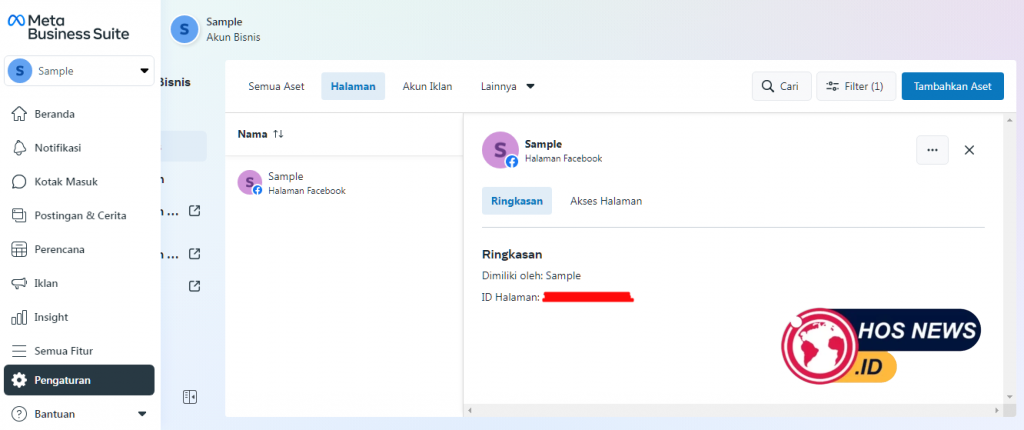Open Notifikasi via the bell icon

[18, 148]
